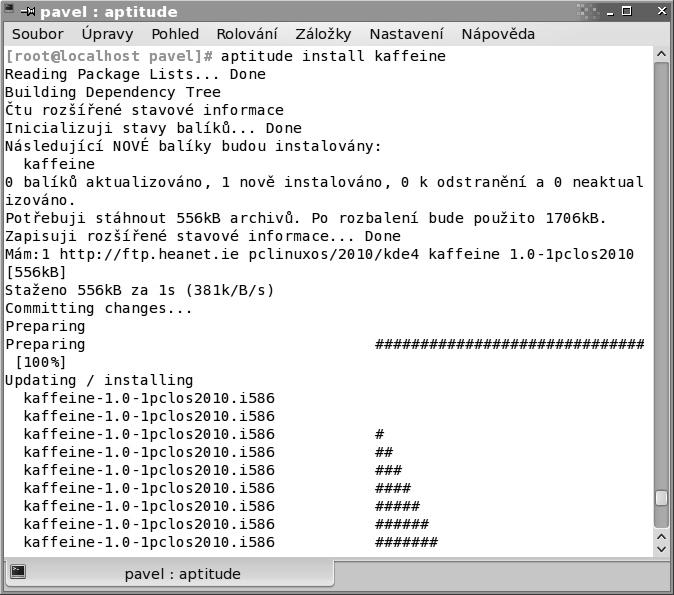This screenshot has height=595, width=674.
Task: Click the kaffeine line with one hash
Action: click(x=204, y=434)
